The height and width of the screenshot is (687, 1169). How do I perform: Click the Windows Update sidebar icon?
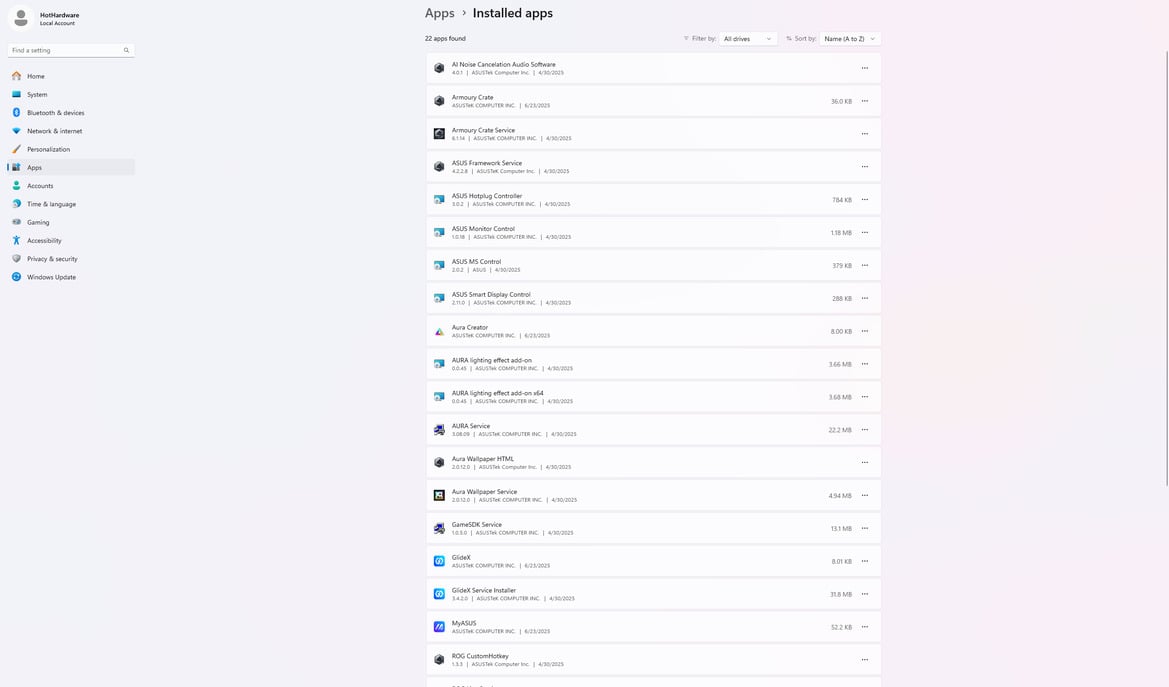click(16, 277)
